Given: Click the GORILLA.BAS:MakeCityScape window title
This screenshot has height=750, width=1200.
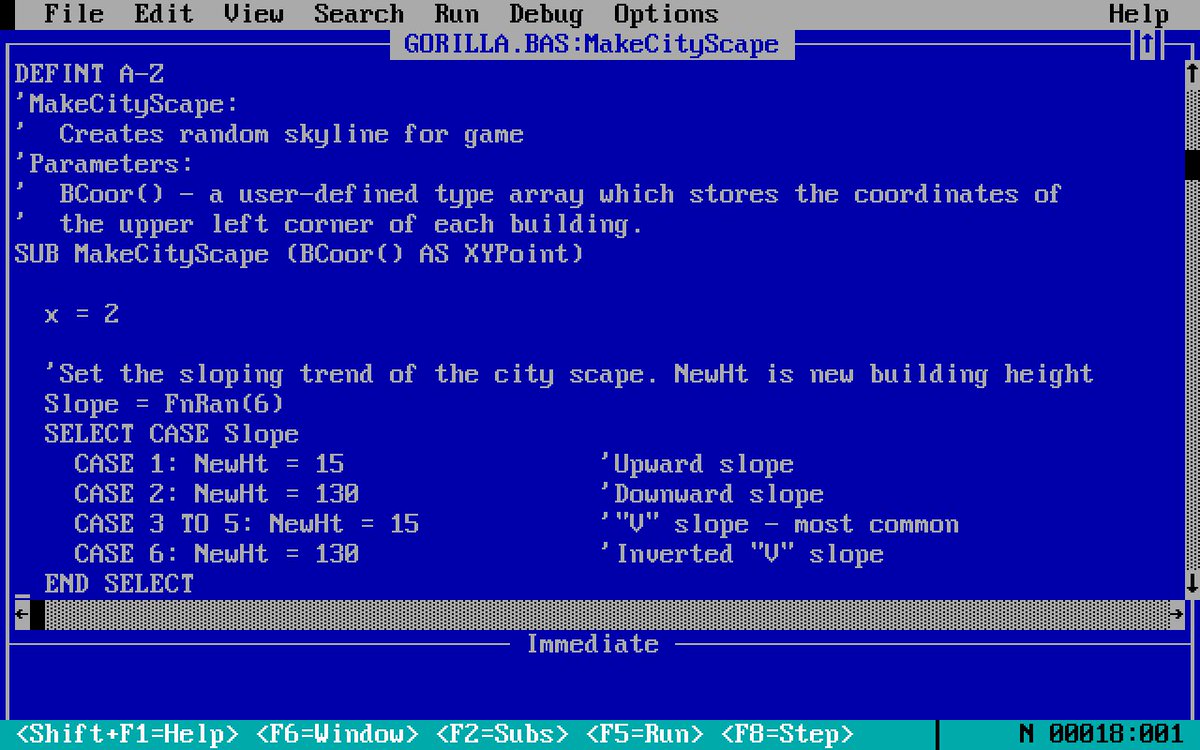Looking at the screenshot, I should coord(591,44).
